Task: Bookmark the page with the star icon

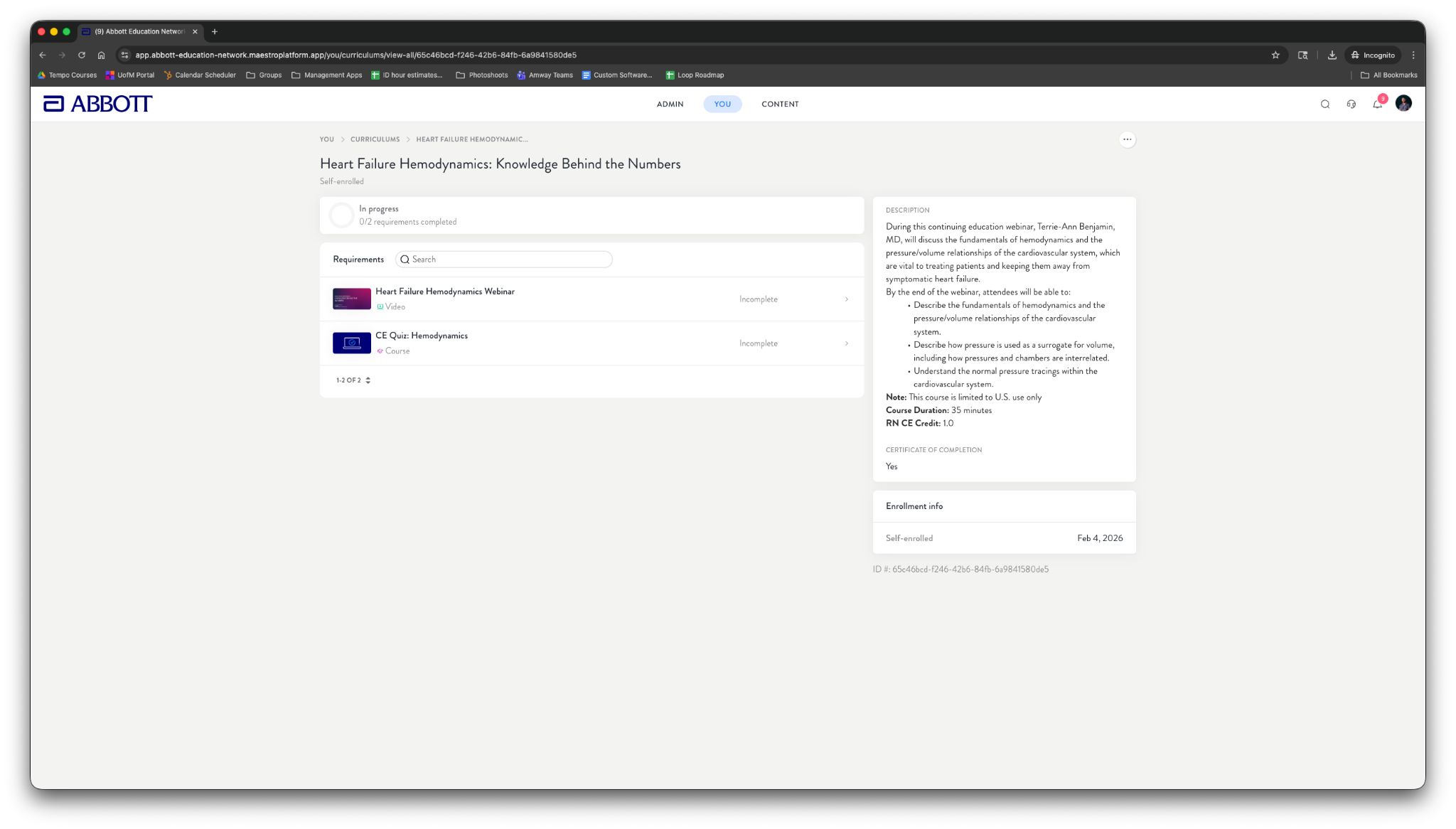Action: tap(1275, 55)
